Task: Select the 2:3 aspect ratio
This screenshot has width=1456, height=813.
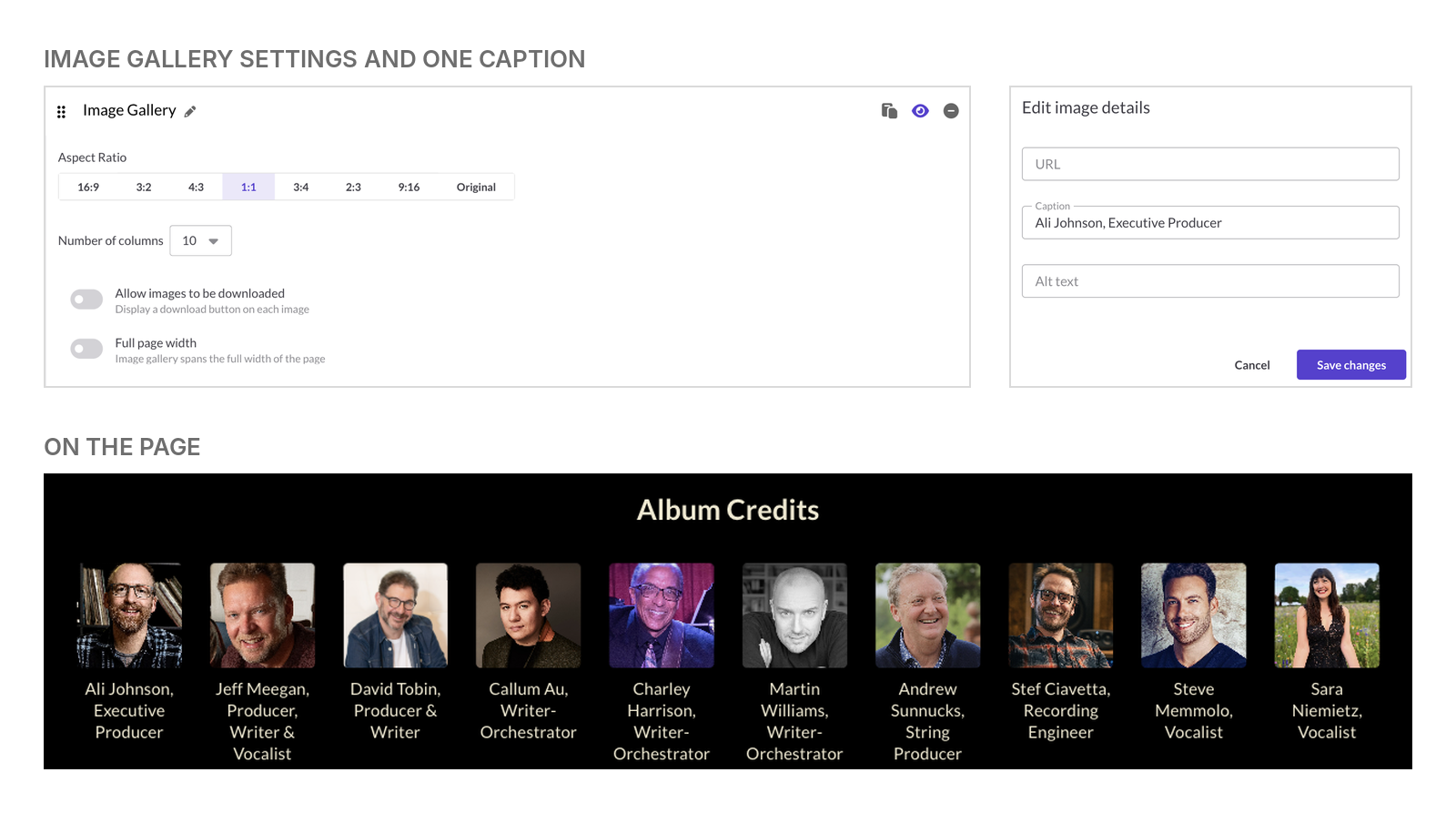Action: click(353, 187)
